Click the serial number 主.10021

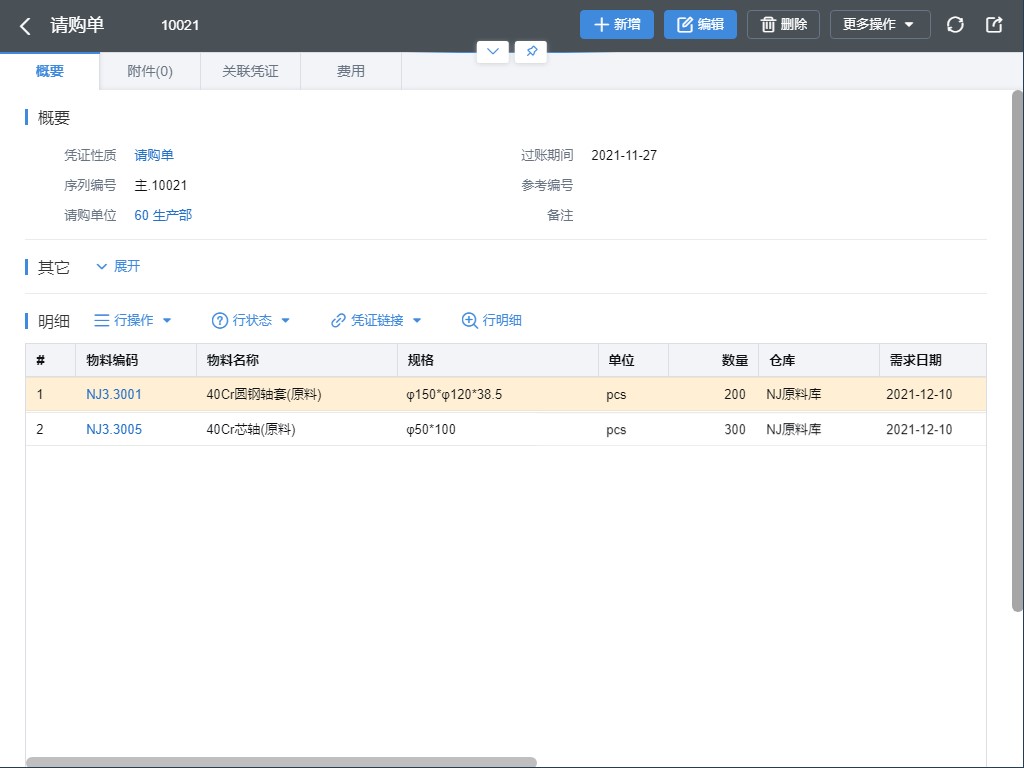point(161,185)
